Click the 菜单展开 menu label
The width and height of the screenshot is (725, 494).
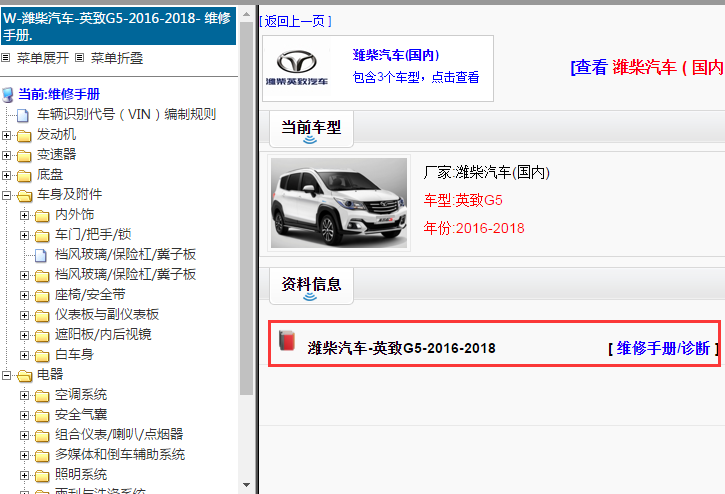point(43,58)
